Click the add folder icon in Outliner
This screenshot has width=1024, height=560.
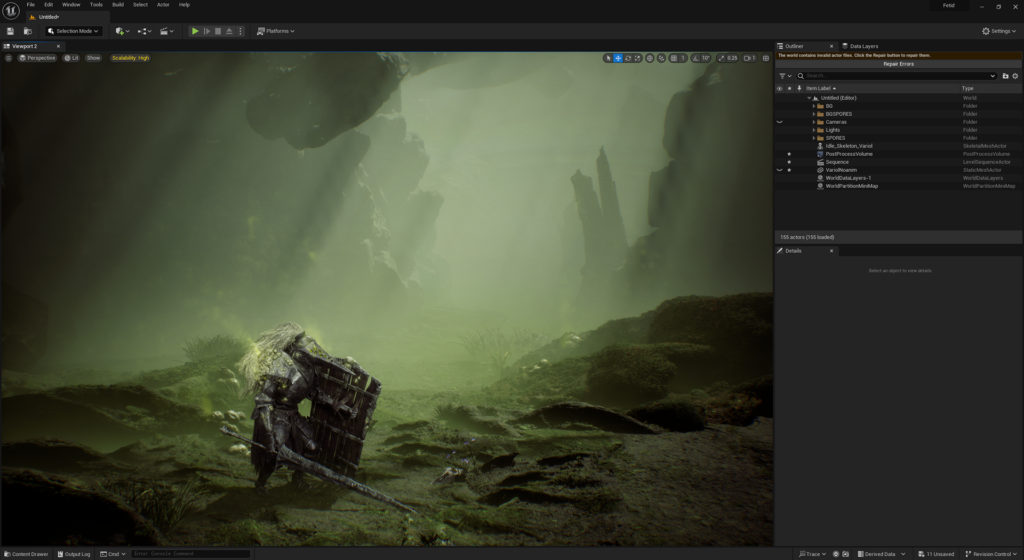(x=1005, y=76)
